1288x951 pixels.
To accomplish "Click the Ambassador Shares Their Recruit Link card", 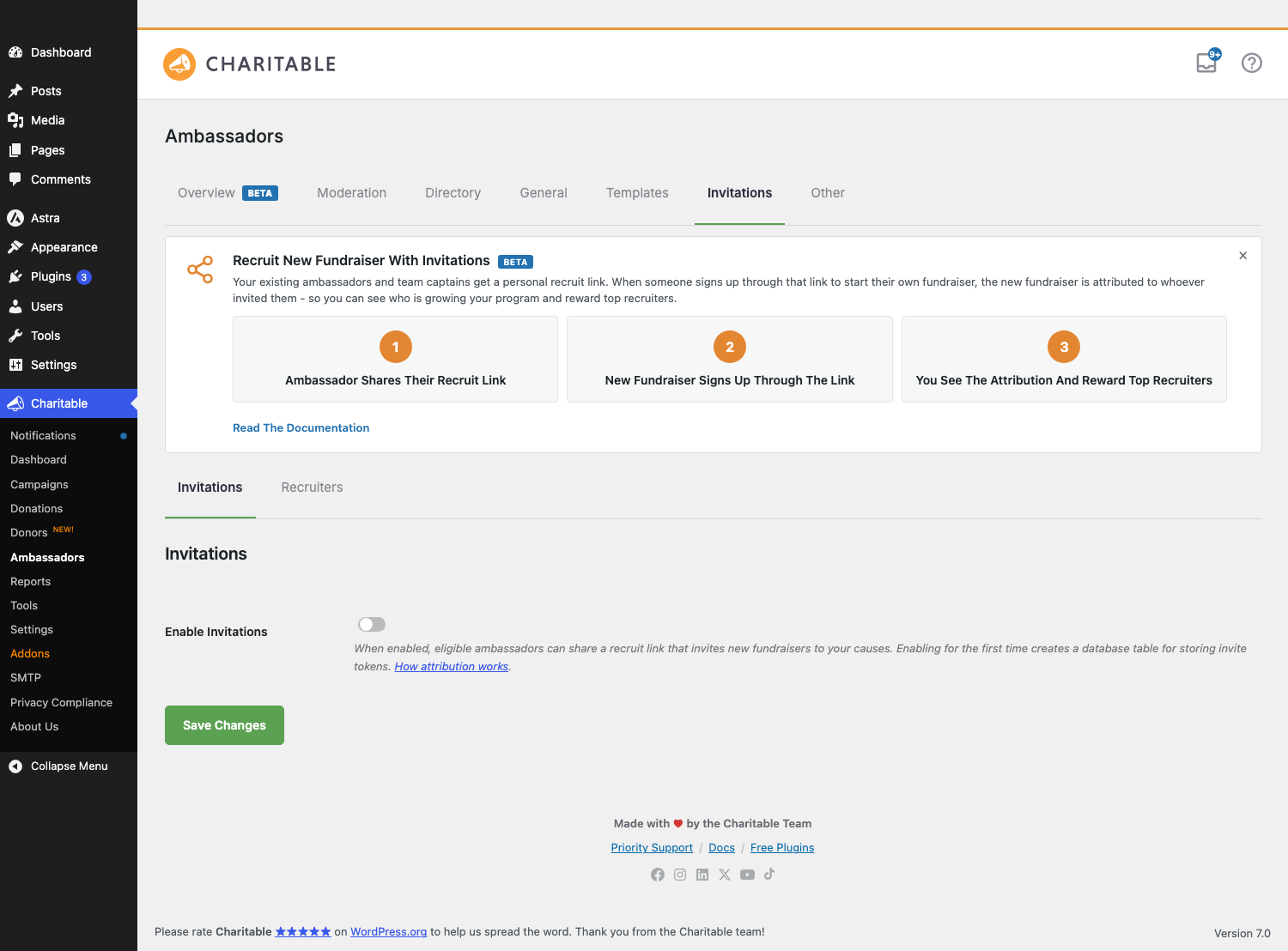I will click(x=395, y=359).
